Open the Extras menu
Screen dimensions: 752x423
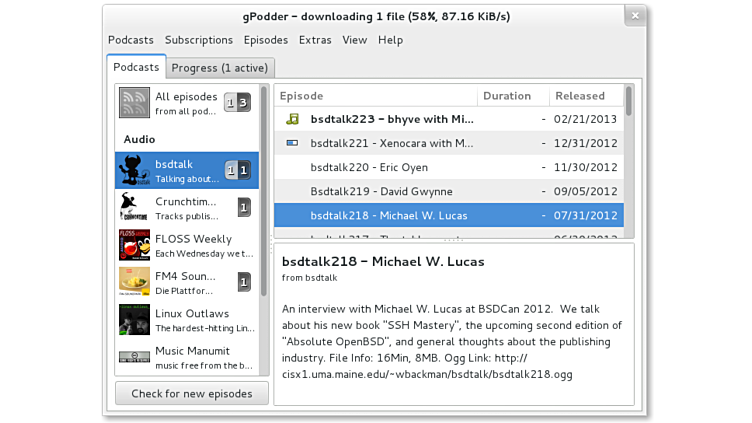coord(315,40)
